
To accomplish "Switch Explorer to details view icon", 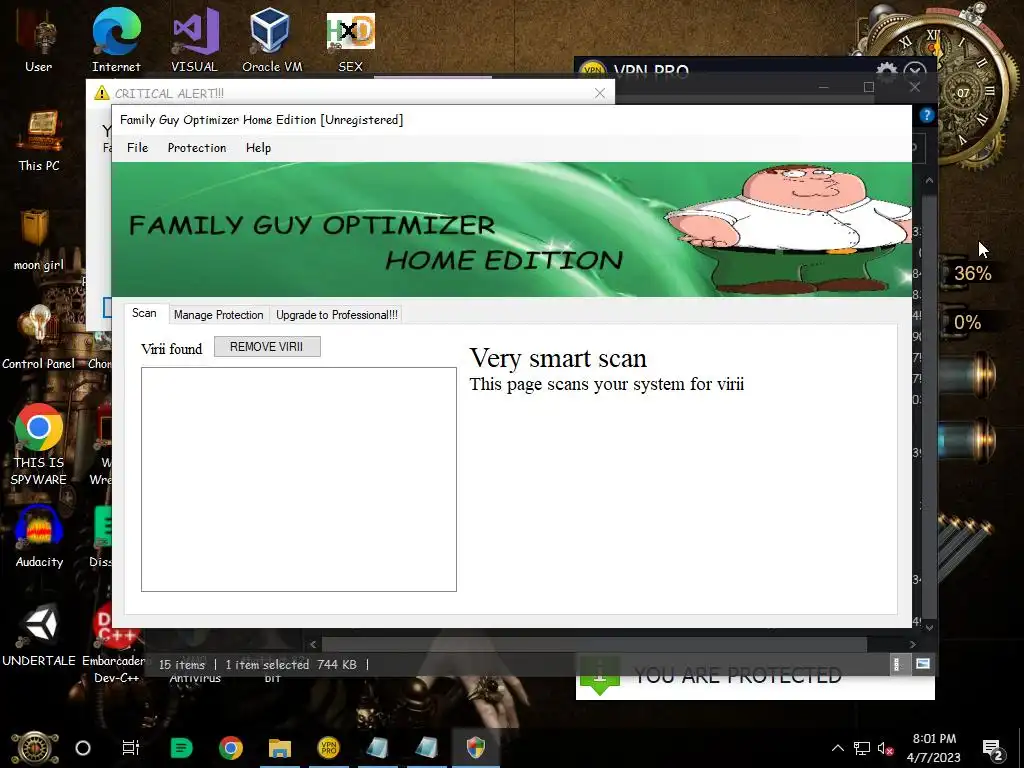I will (x=897, y=664).
